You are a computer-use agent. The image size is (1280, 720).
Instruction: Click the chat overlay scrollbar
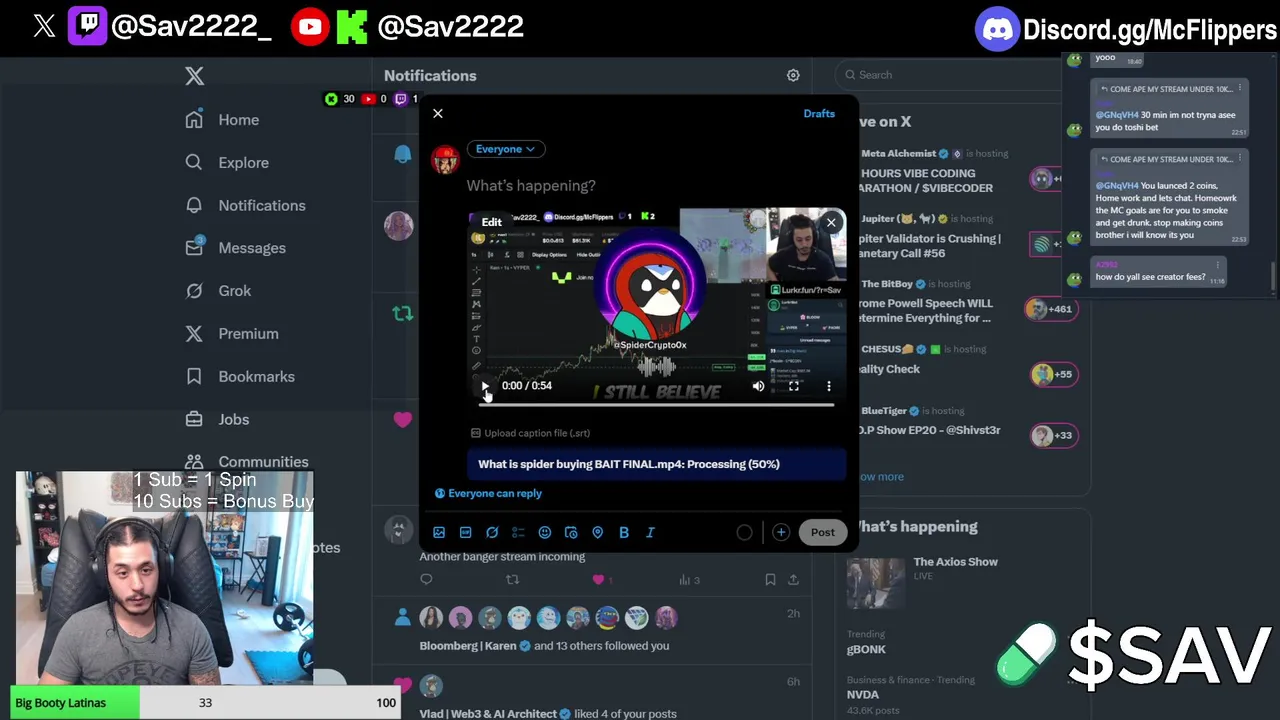[x=1273, y=278]
